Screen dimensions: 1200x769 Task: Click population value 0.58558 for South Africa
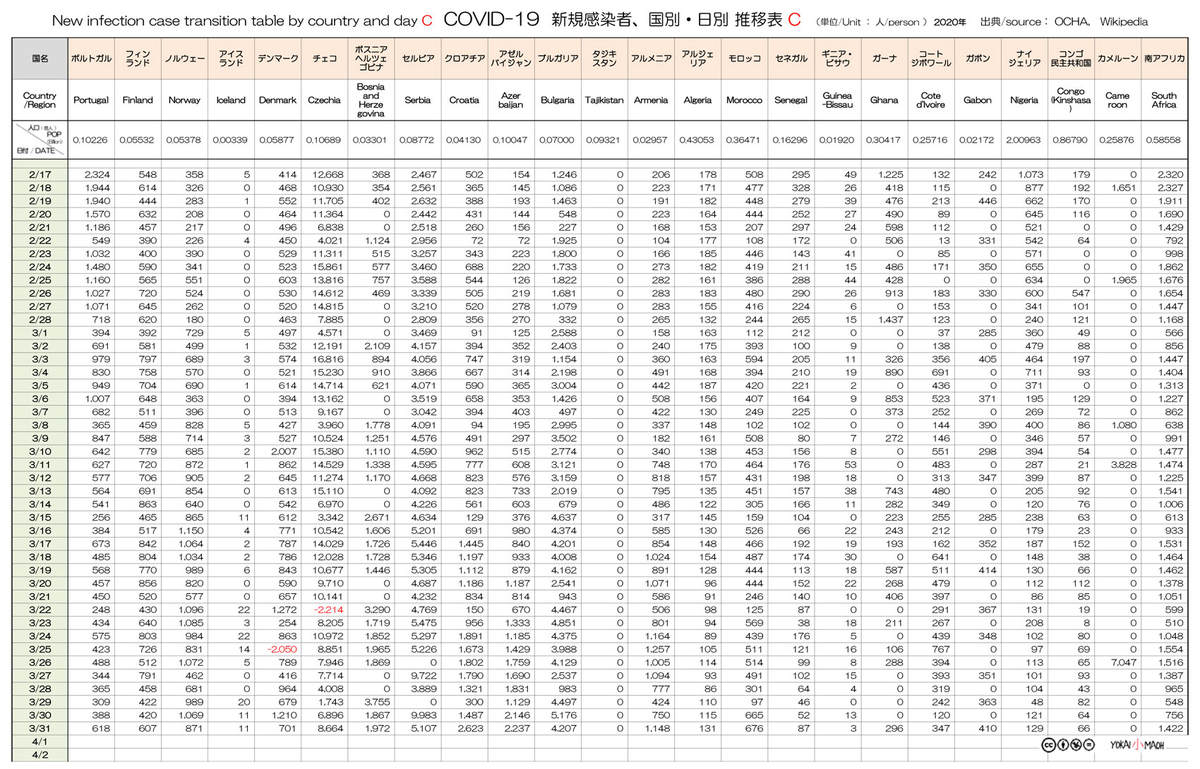click(1163, 139)
